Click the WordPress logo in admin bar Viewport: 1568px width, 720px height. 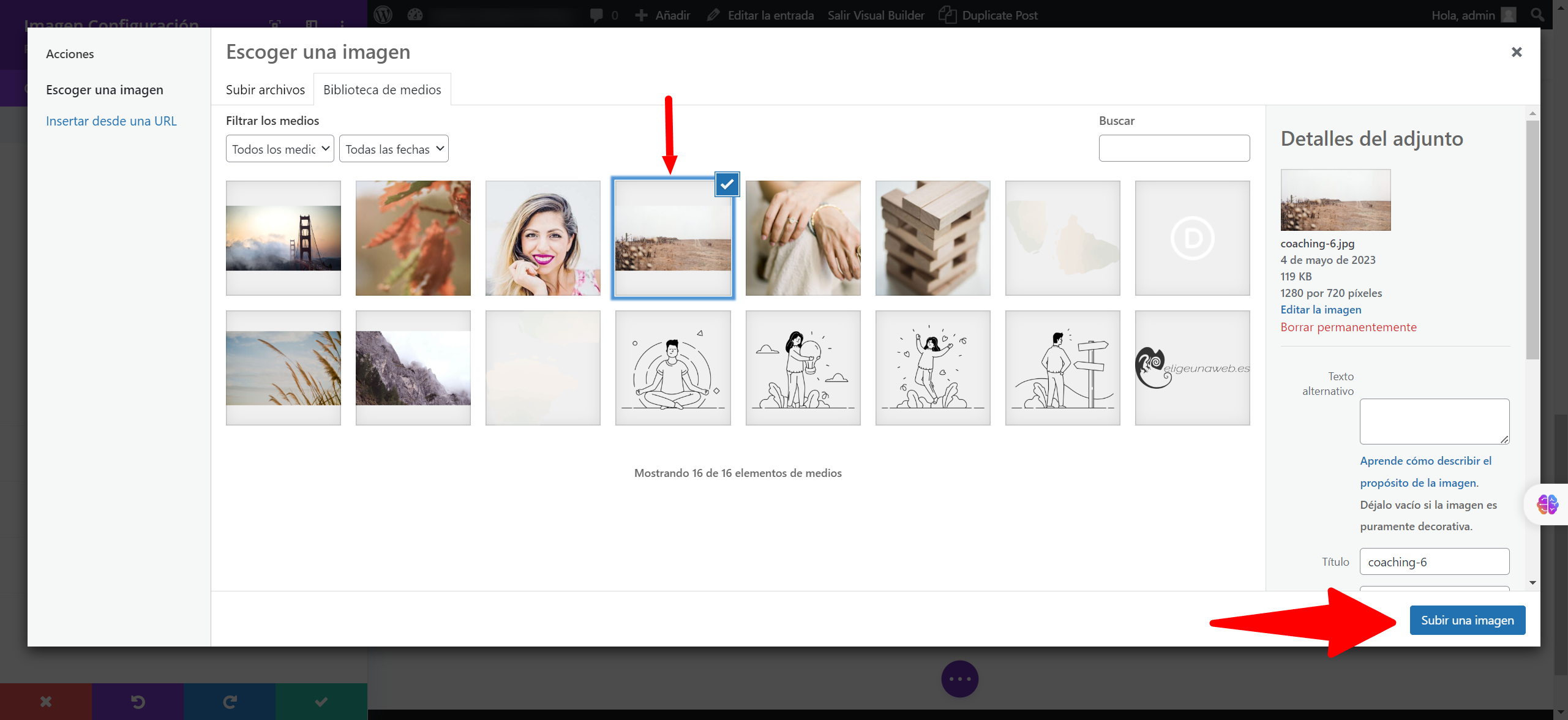pos(383,15)
